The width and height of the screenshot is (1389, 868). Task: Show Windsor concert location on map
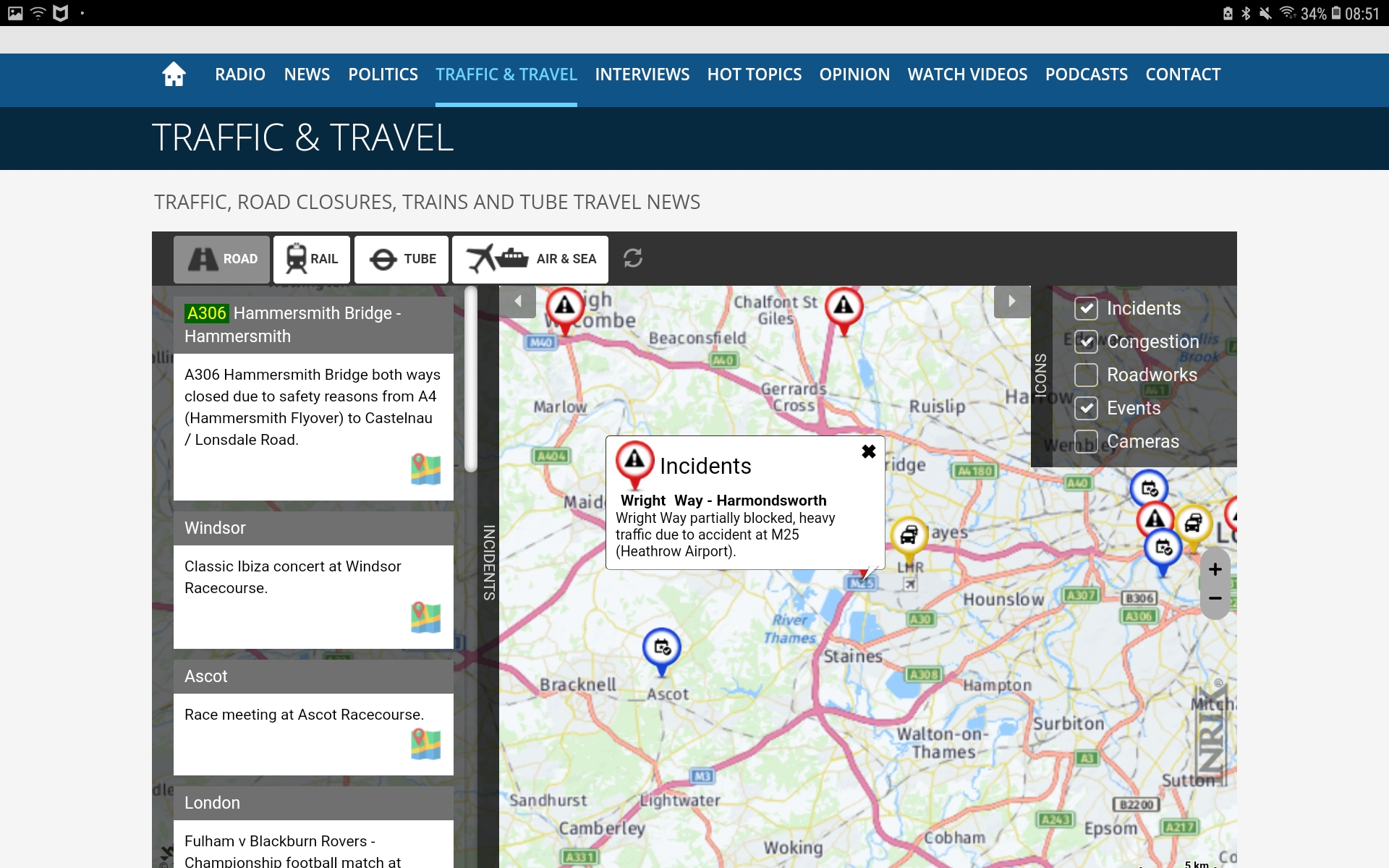point(425,618)
